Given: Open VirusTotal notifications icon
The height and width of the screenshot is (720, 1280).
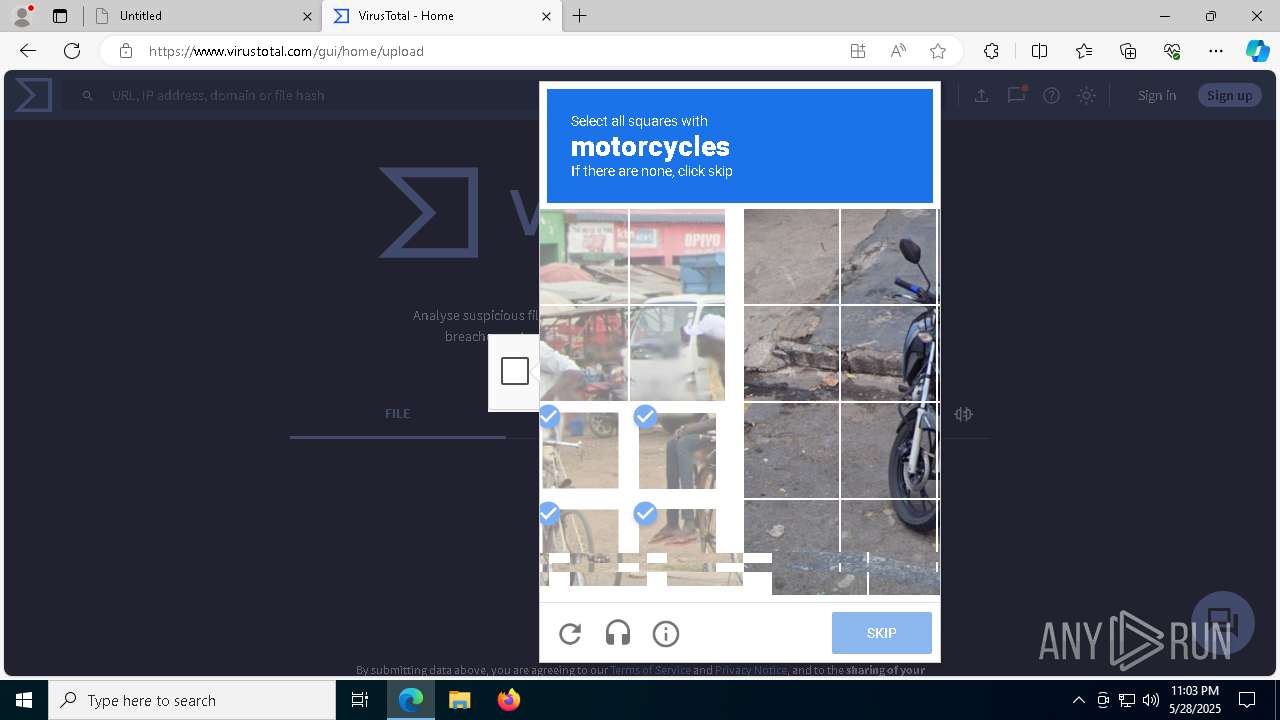Looking at the screenshot, I should tap(1017, 95).
